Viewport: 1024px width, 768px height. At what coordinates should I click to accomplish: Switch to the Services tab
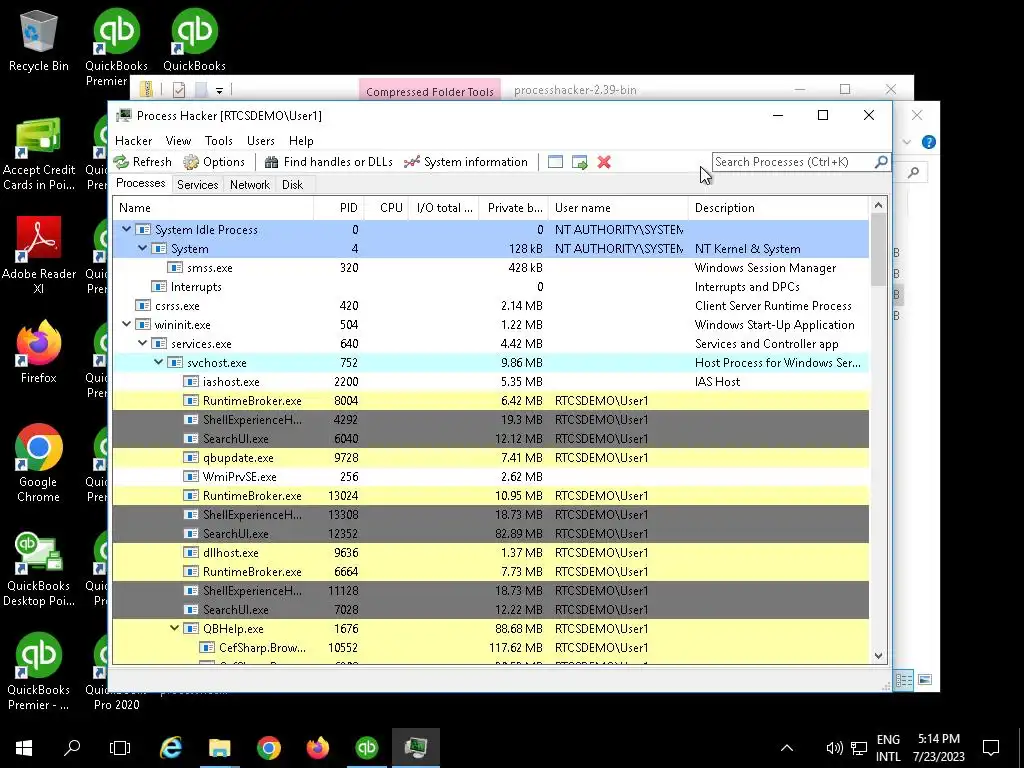point(197,185)
